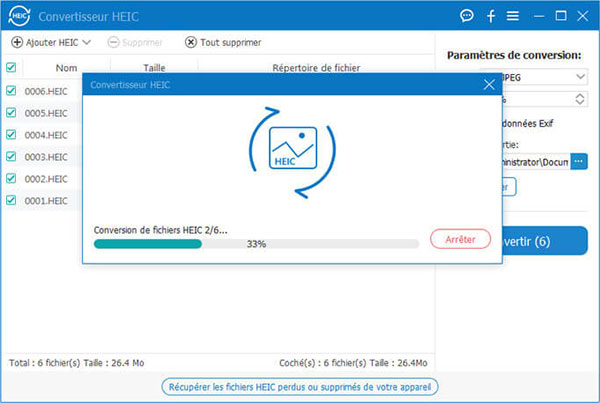Uncheck the 0006.HEIC file checkbox
Screen dimensions: 600x403
tap(11, 91)
